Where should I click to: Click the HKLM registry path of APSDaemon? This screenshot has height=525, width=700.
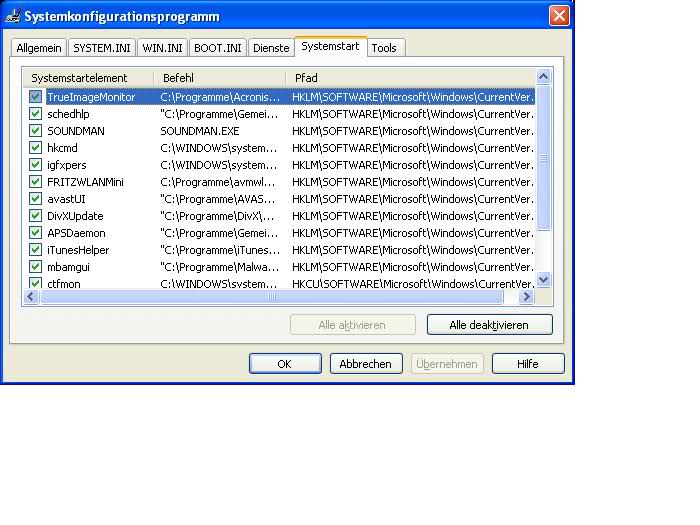[x=413, y=233]
